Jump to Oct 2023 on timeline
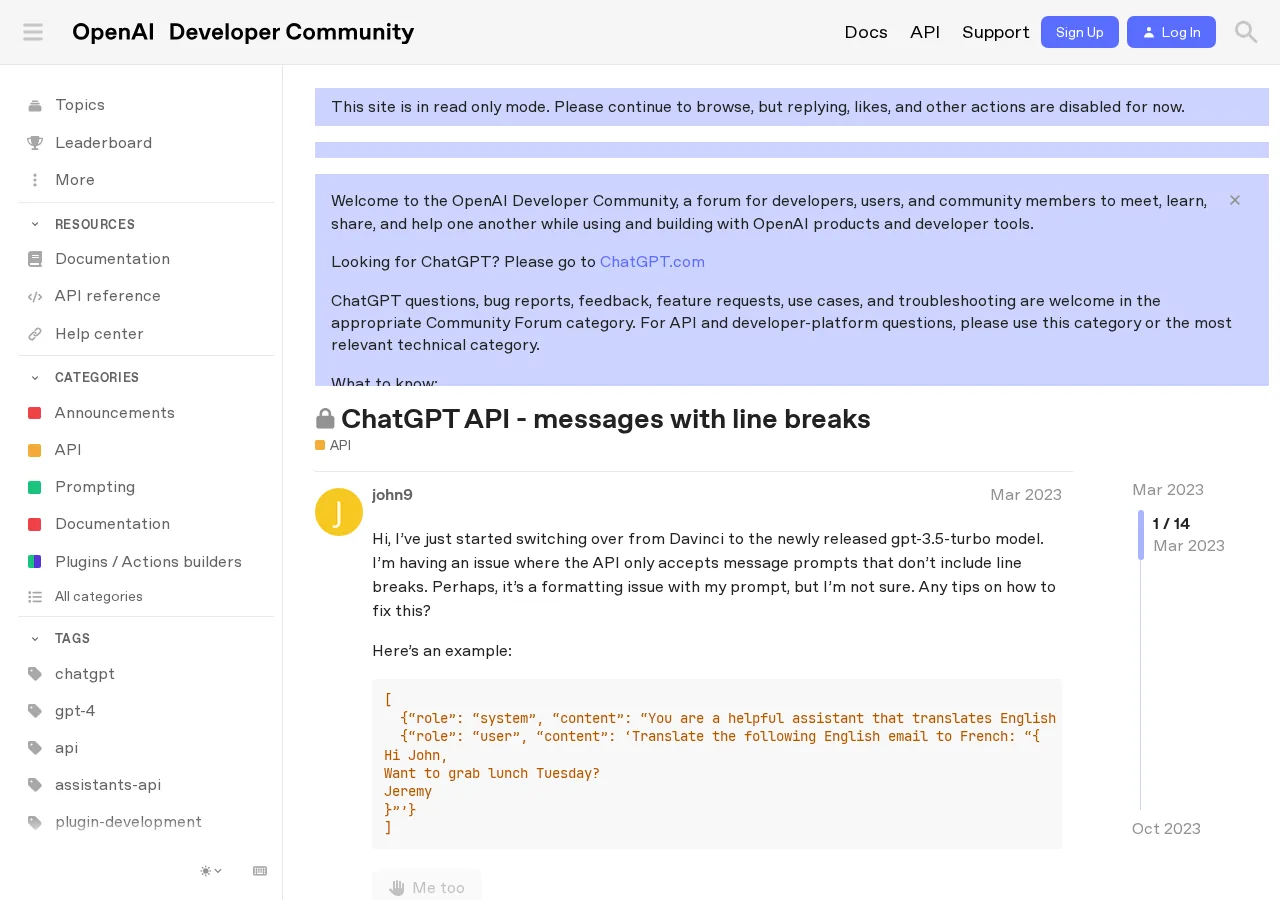Viewport: 1280px width, 900px height. pyautogui.click(x=1166, y=829)
